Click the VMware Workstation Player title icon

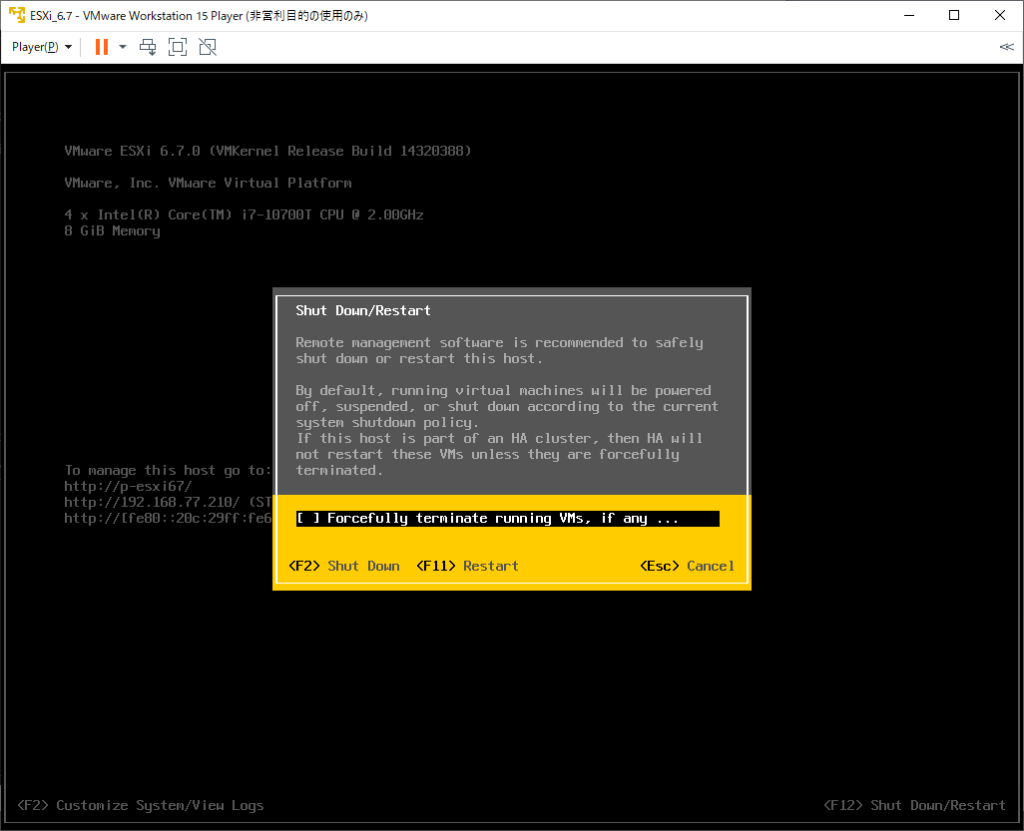pos(16,15)
